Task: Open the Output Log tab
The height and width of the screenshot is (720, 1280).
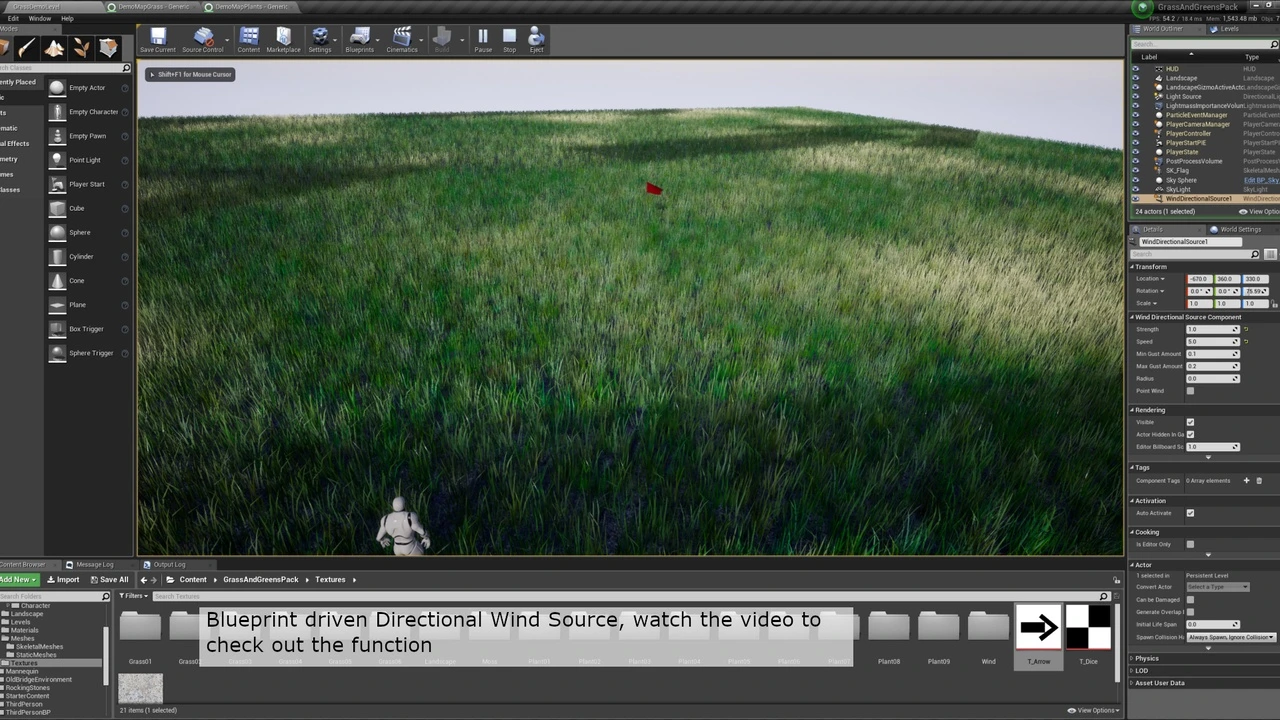Action: point(168,564)
